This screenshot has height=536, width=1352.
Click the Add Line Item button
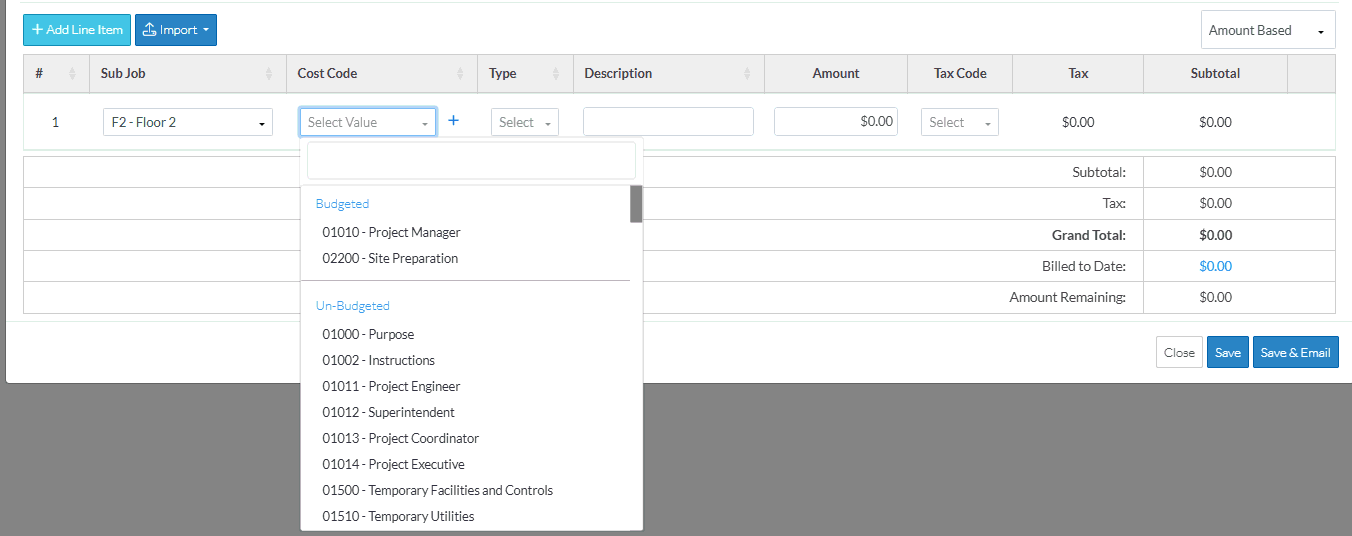pos(77,30)
